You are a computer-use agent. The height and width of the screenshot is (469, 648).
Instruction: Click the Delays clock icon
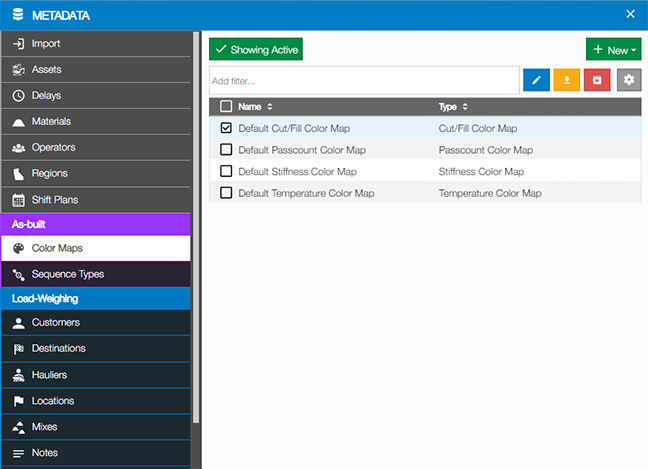click(18, 95)
